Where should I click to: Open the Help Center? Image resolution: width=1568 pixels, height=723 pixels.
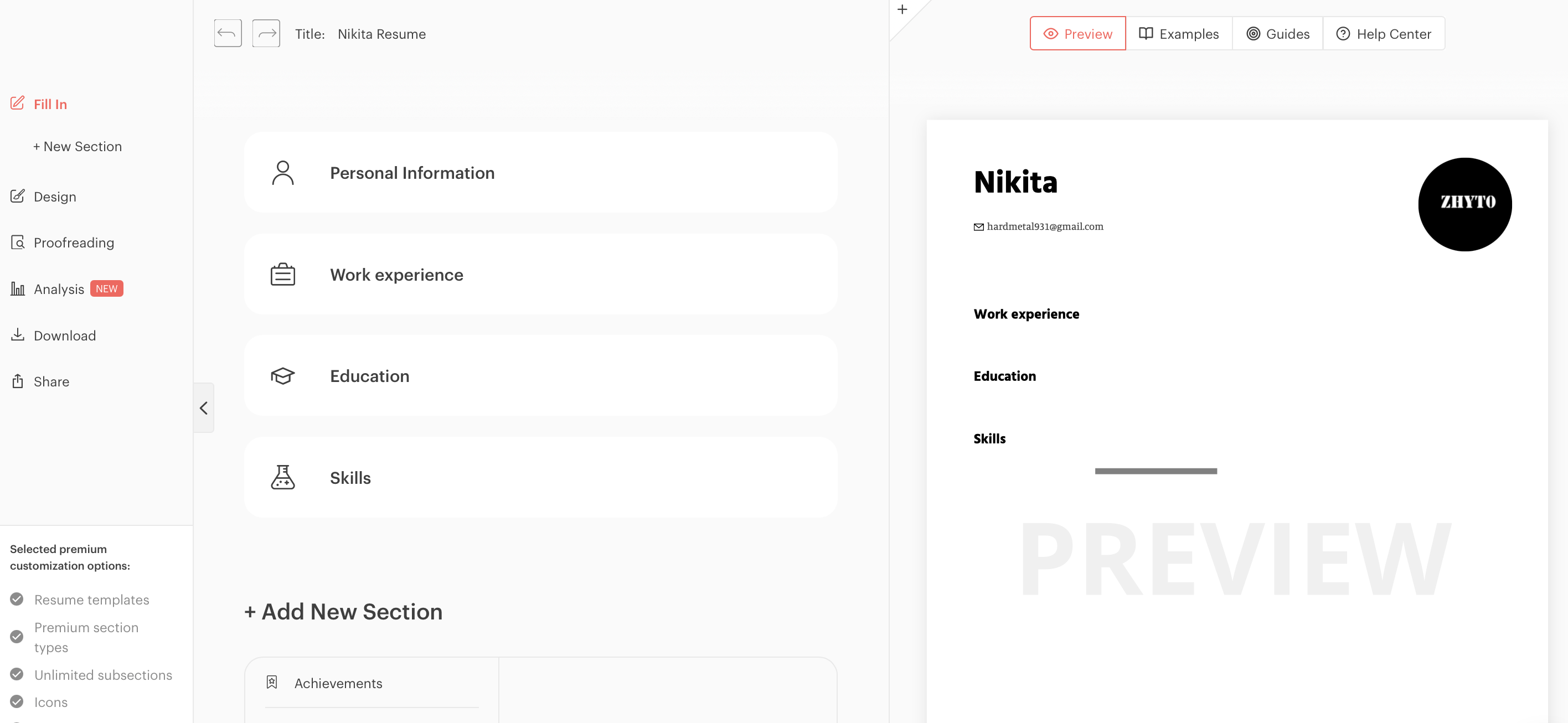coord(1384,33)
